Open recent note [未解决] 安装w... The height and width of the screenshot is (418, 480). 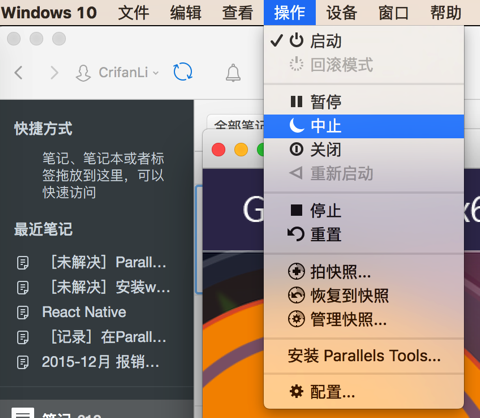110,287
